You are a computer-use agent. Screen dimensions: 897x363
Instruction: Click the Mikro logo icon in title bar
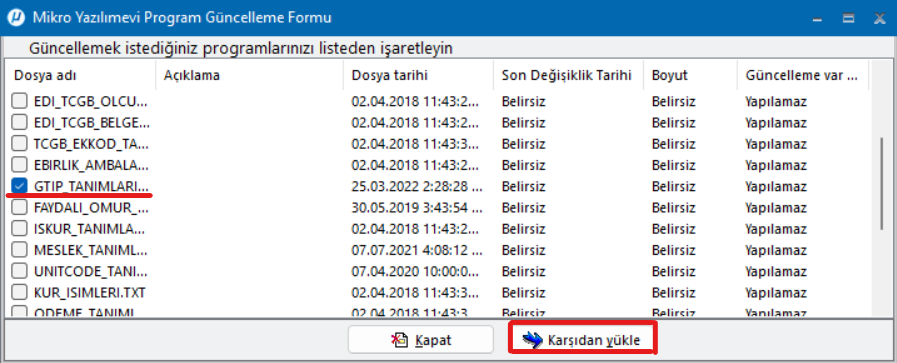[15, 18]
